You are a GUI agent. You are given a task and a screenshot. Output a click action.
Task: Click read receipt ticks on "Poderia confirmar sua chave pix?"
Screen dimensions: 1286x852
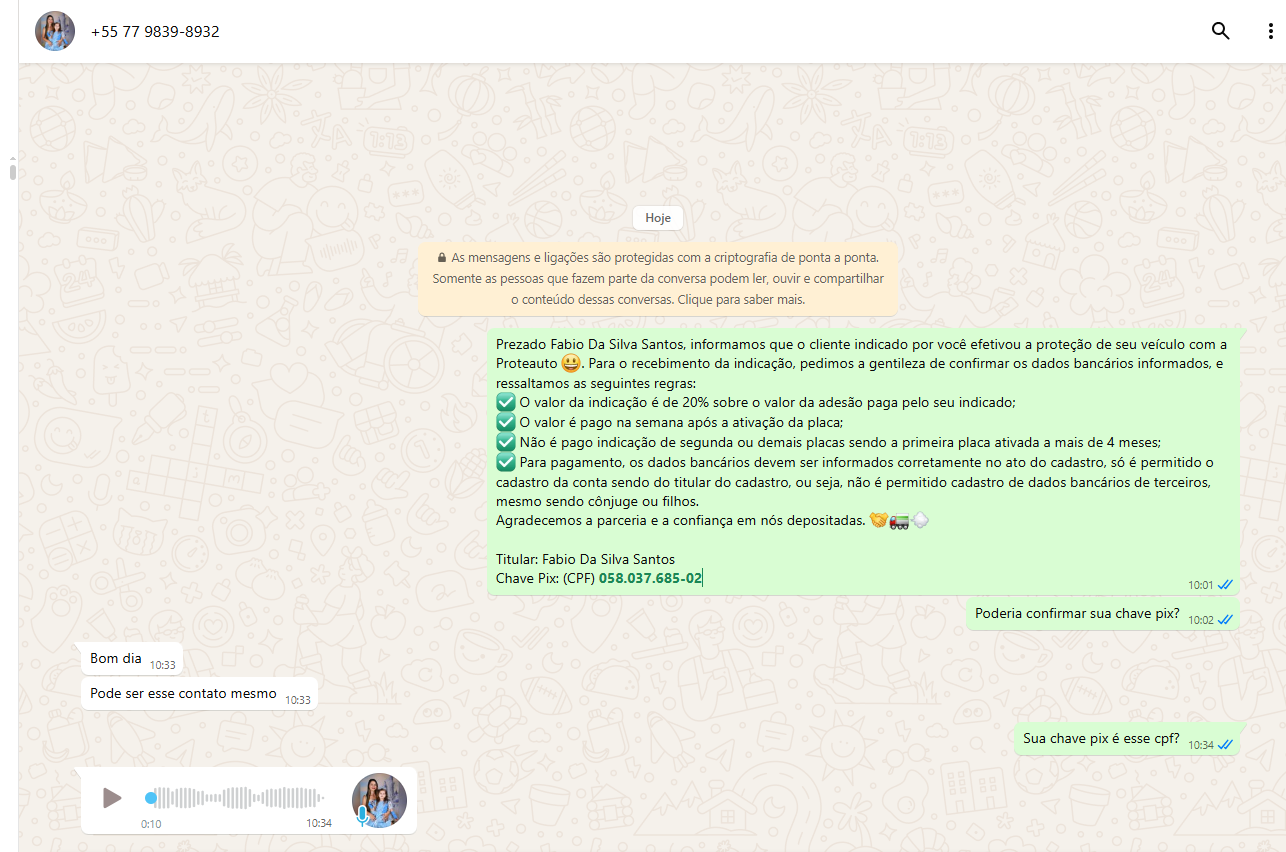pos(1225,620)
